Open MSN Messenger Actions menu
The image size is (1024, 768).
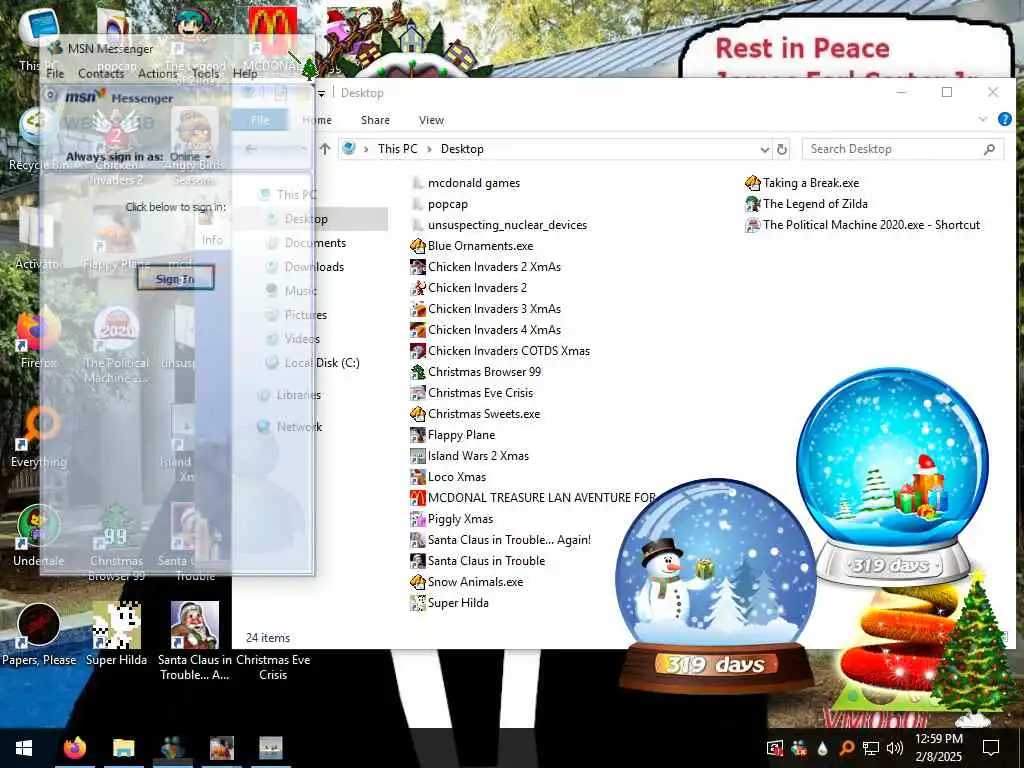[157, 74]
